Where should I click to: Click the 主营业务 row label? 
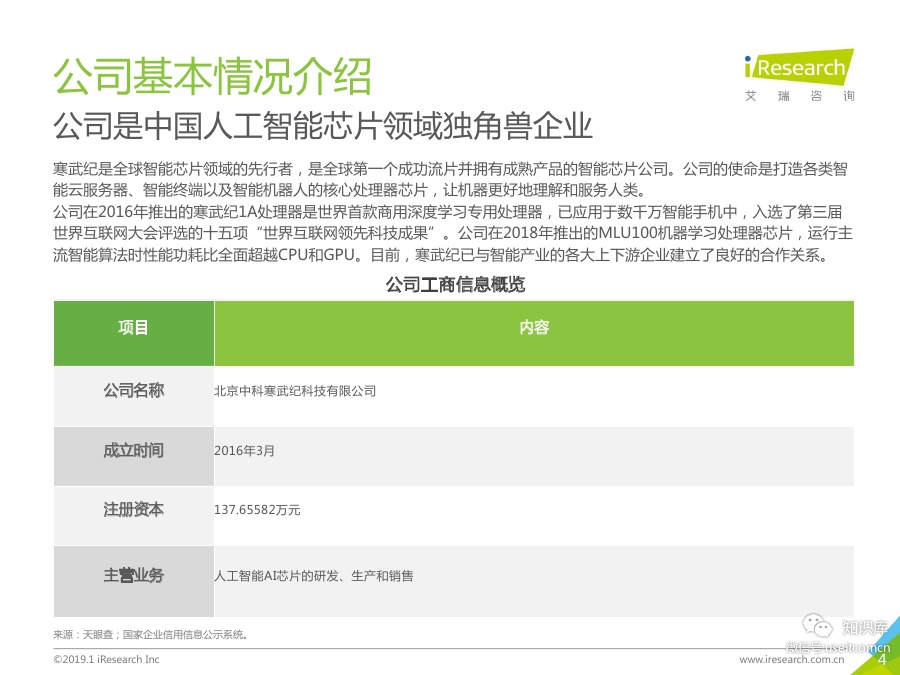(x=134, y=575)
